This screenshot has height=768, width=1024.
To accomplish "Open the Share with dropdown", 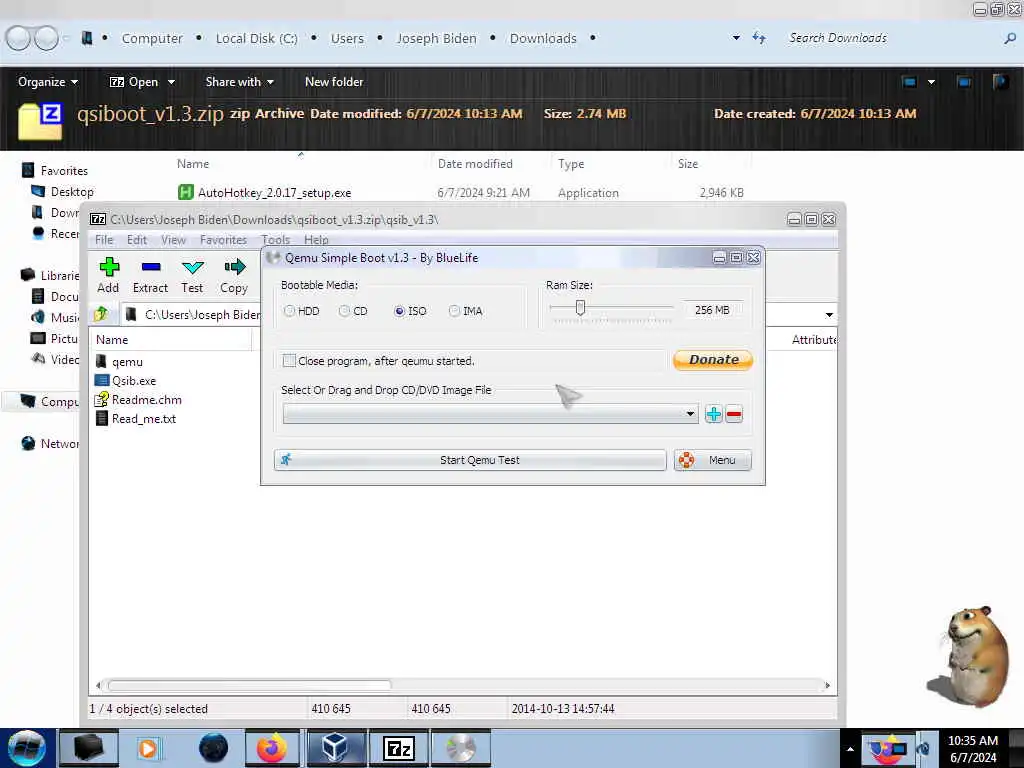I will (239, 82).
